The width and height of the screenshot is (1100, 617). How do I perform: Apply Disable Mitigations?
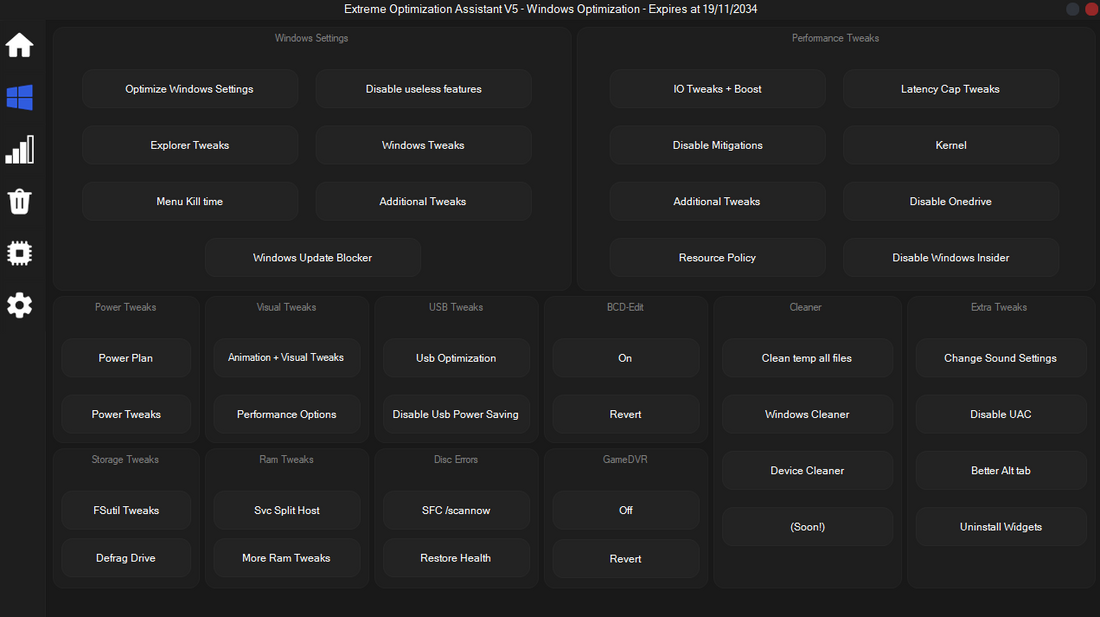[717, 144]
